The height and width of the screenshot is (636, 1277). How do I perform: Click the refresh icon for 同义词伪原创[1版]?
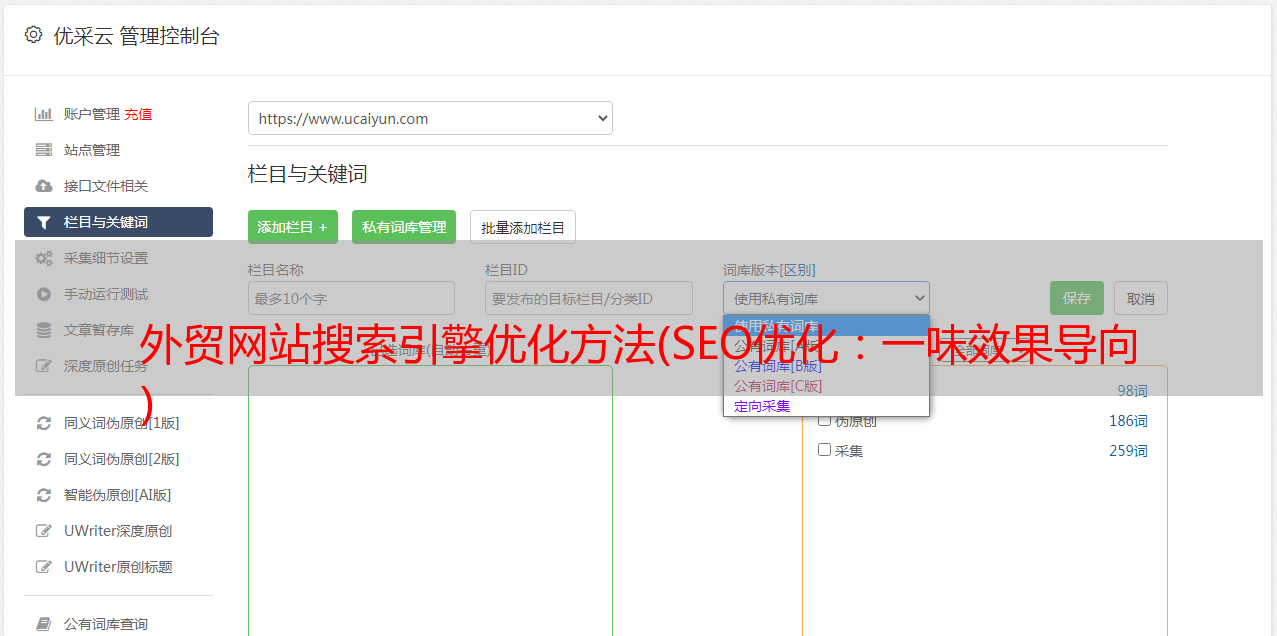point(43,423)
